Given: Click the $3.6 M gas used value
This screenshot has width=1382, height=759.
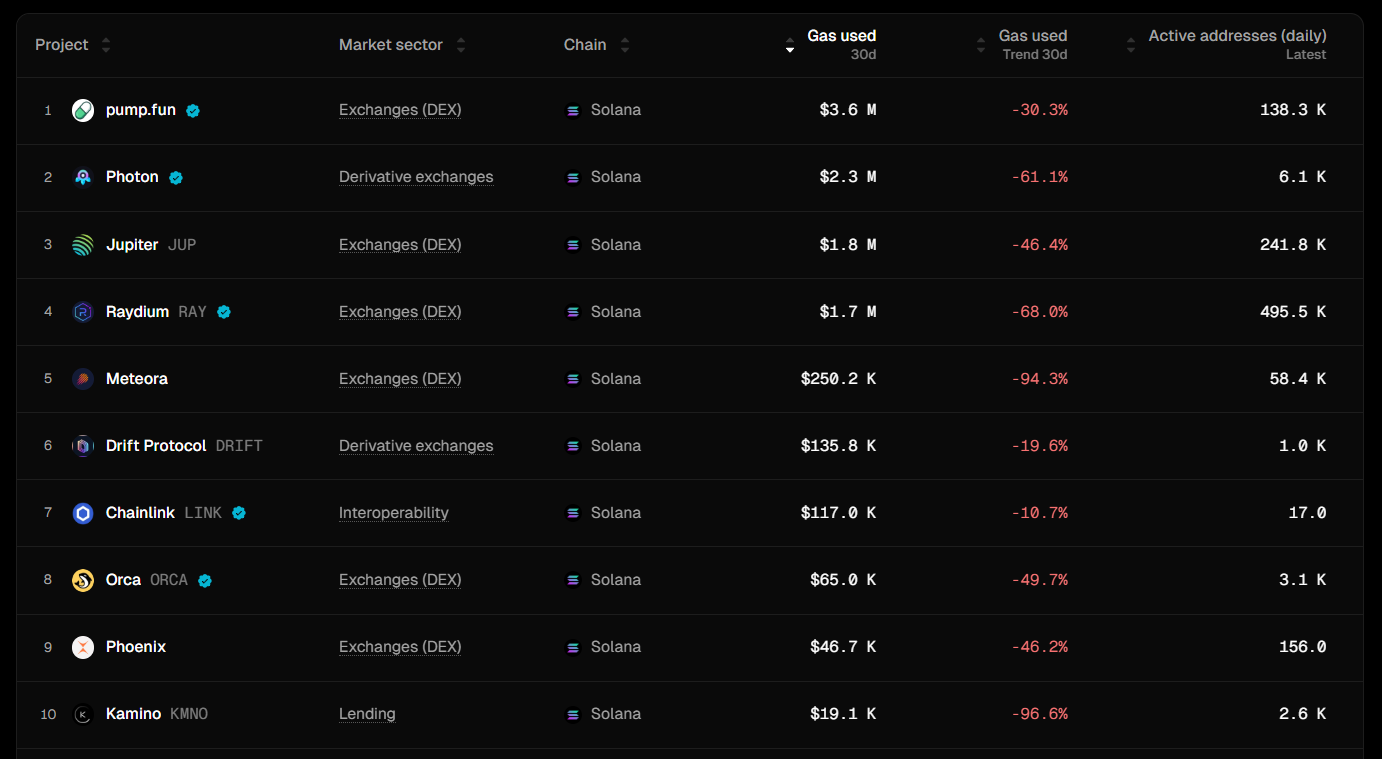Looking at the screenshot, I should (848, 110).
